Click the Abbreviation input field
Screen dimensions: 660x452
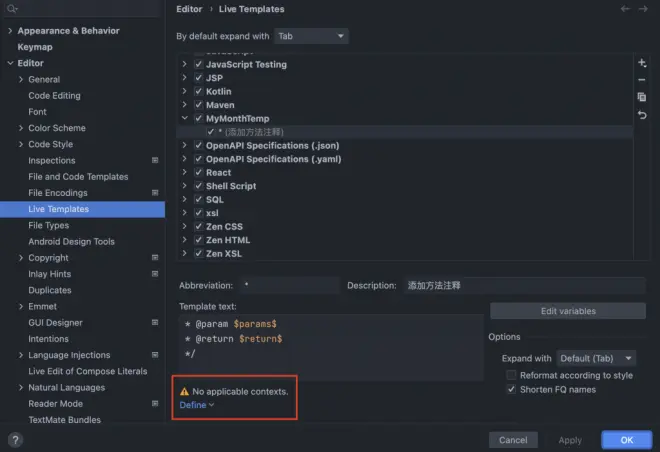[x=290, y=285]
